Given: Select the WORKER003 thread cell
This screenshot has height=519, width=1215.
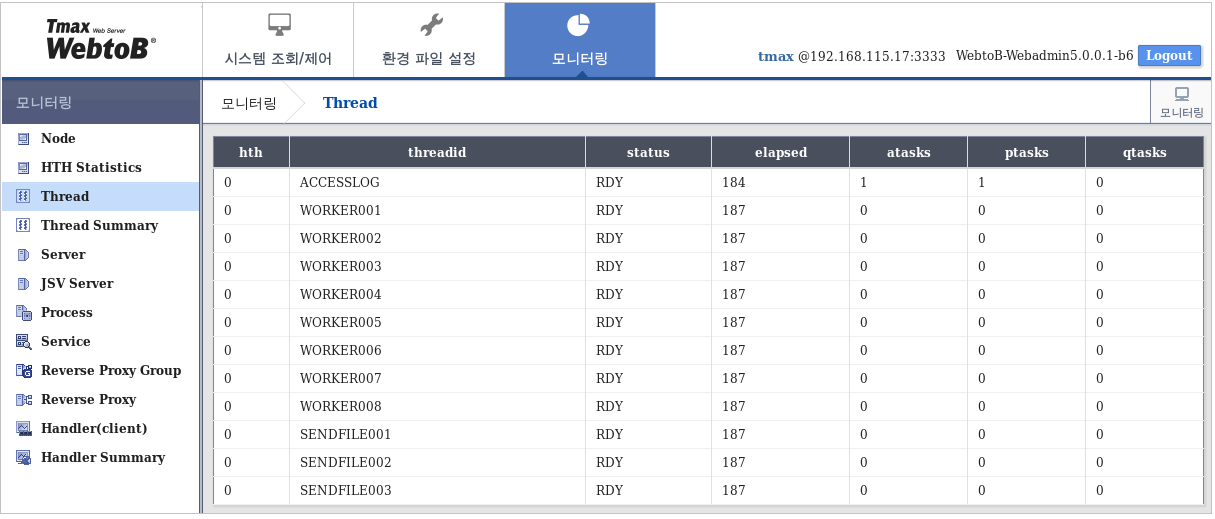Looking at the screenshot, I should (x=437, y=267).
